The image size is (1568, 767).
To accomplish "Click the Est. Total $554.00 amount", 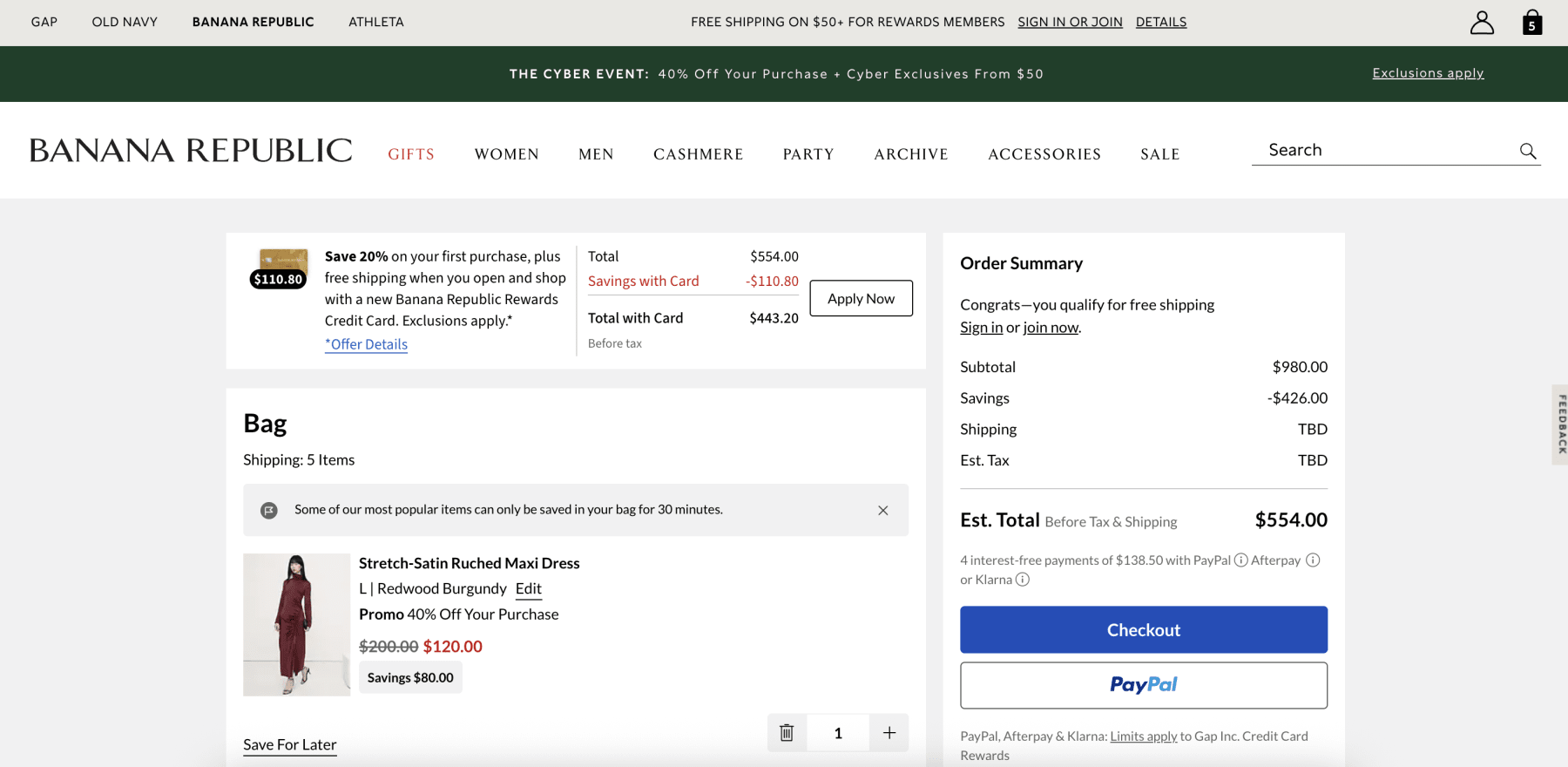I will [x=1291, y=520].
